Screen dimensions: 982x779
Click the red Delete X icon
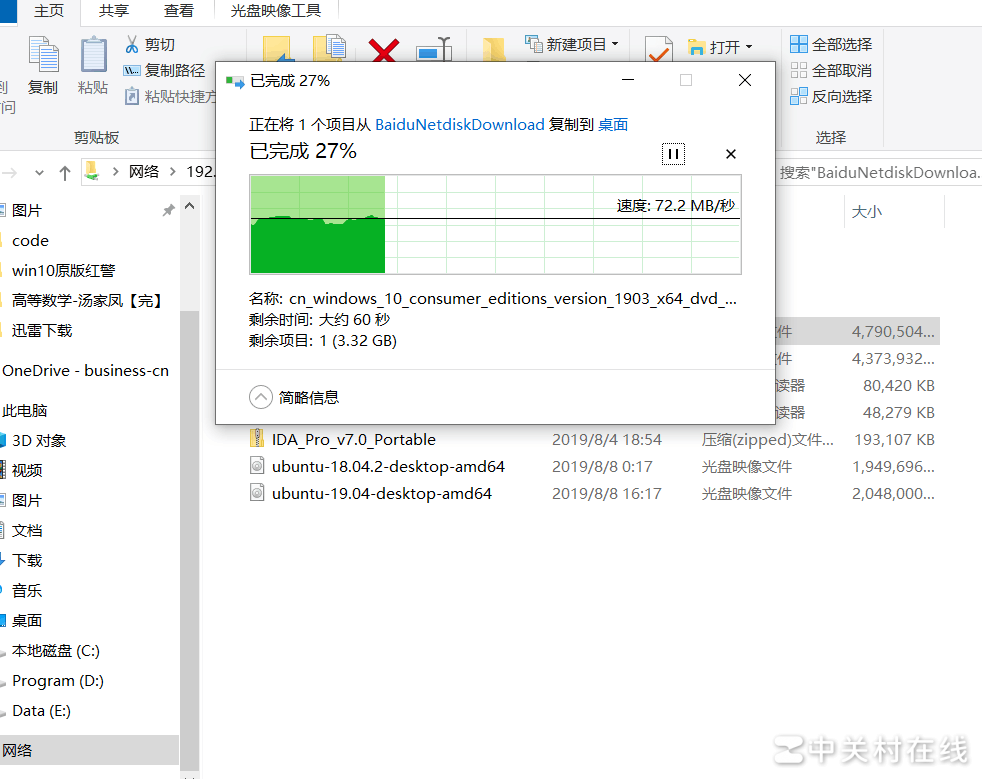383,50
